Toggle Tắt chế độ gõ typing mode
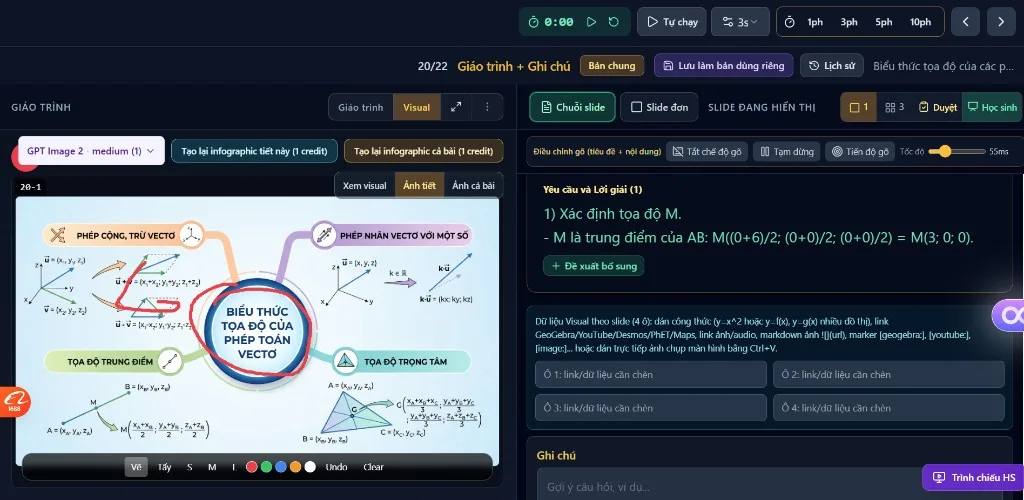 pyautogui.click(x=707, y=151)
